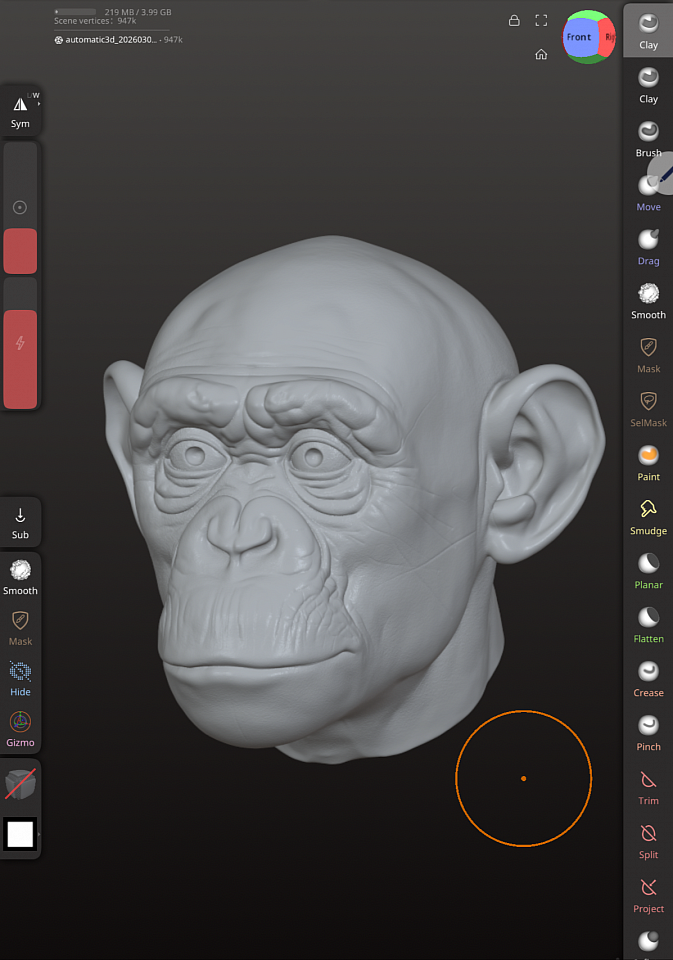Select the Drag tool
This screenshot has height=960, width=673.
point(648,246)
